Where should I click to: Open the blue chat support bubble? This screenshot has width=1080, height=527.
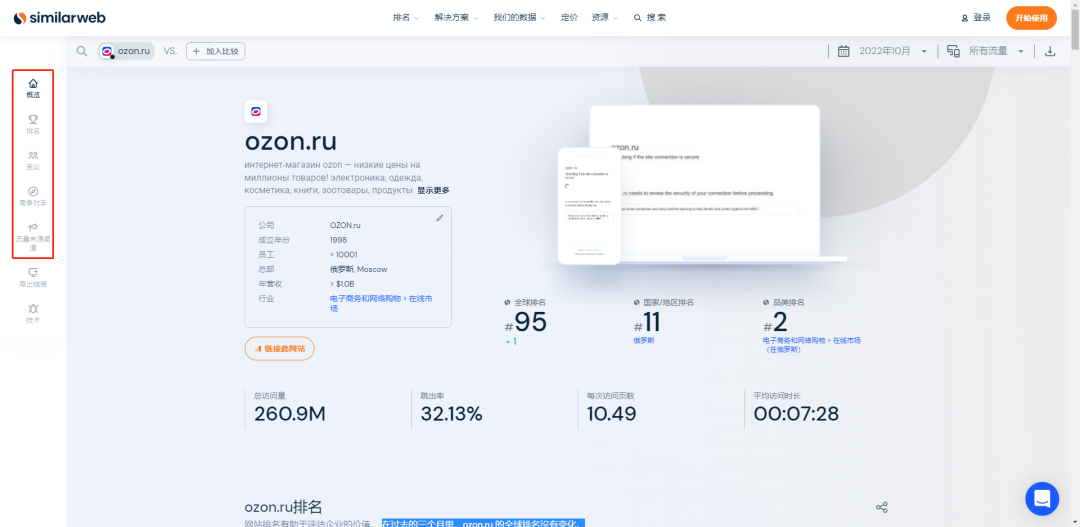click(1041, 499)
